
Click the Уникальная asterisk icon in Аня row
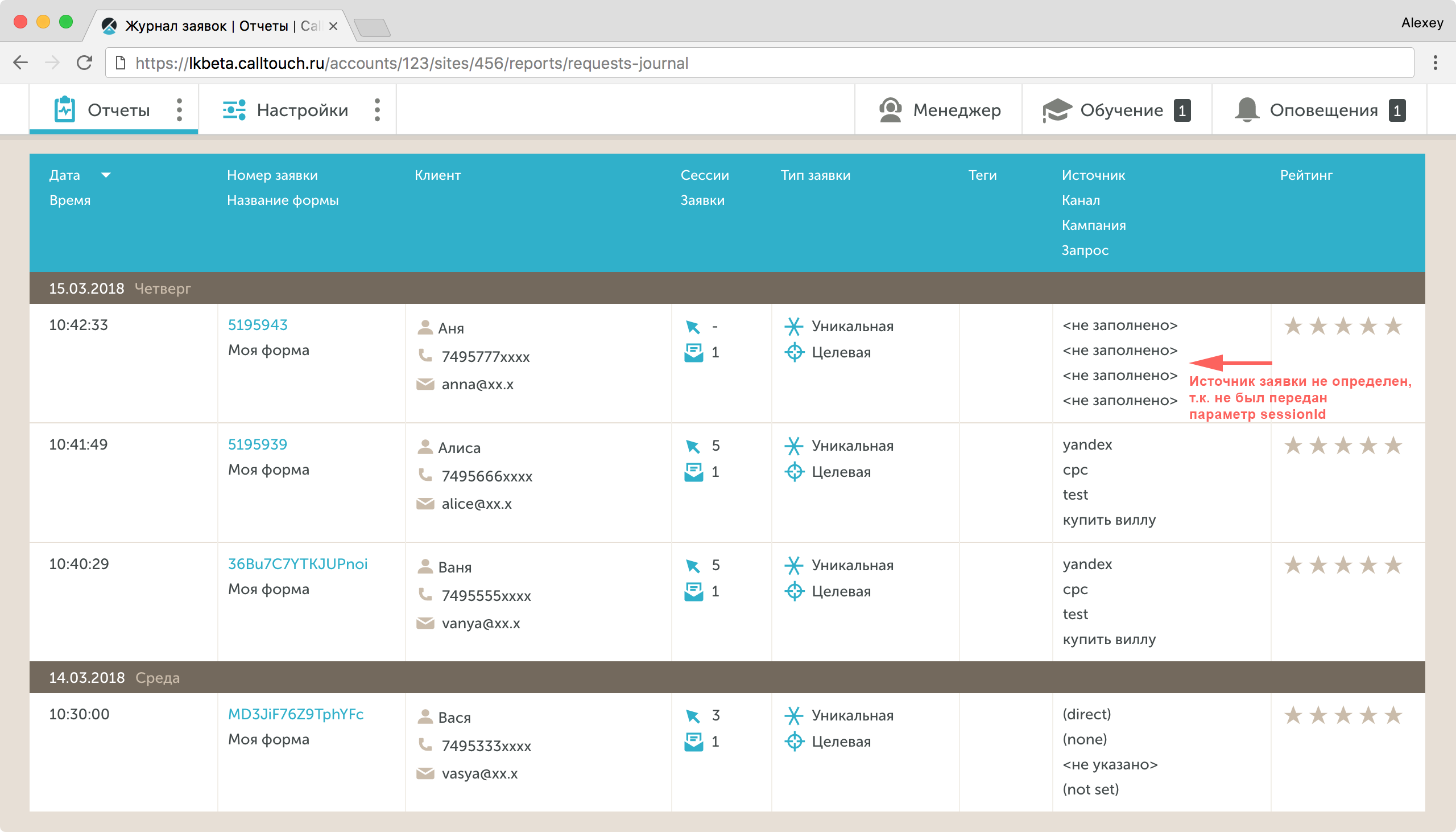tap(793, 326)
